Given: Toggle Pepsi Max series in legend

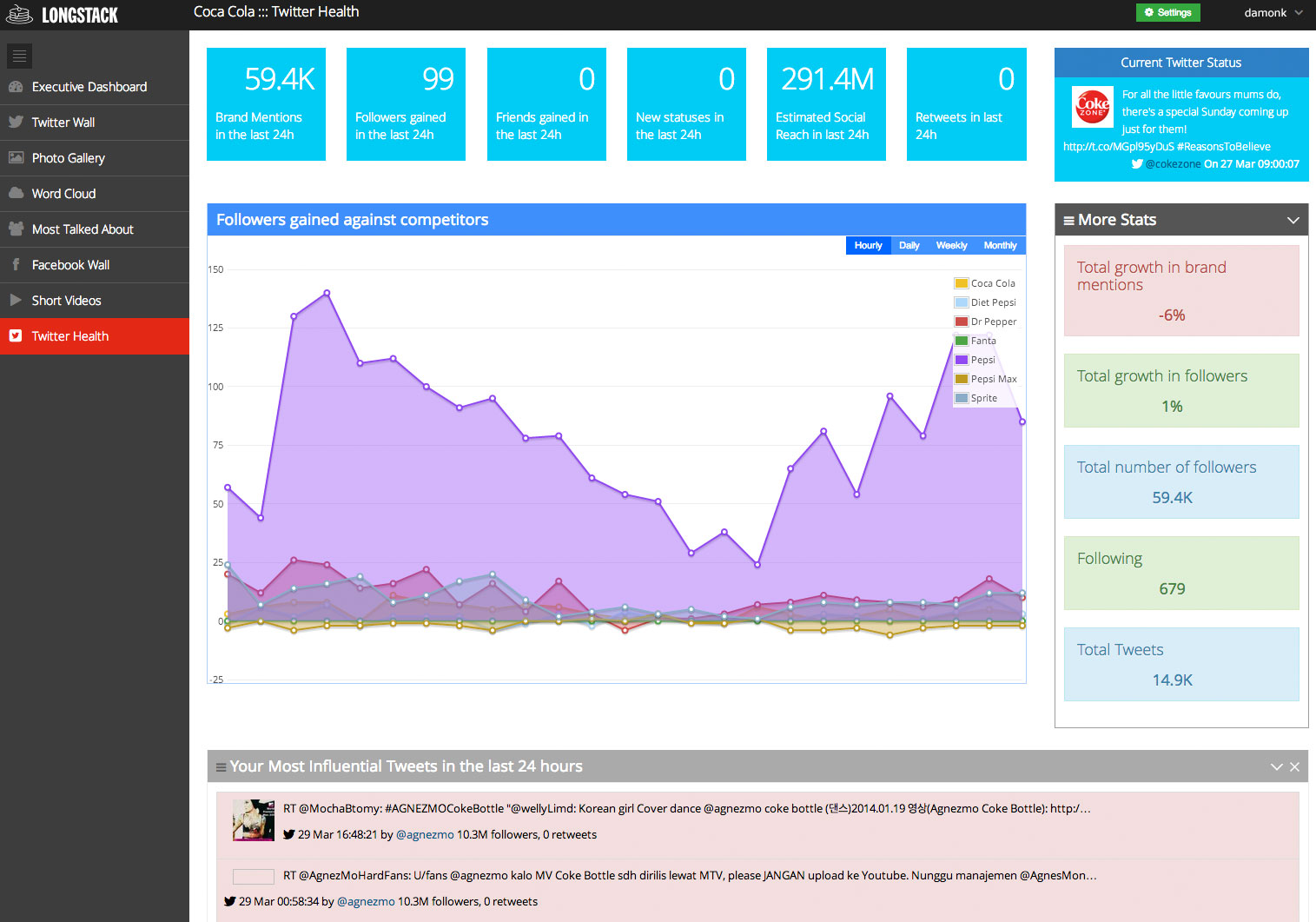Looking at the screenshot, I should tap(986, 379).
